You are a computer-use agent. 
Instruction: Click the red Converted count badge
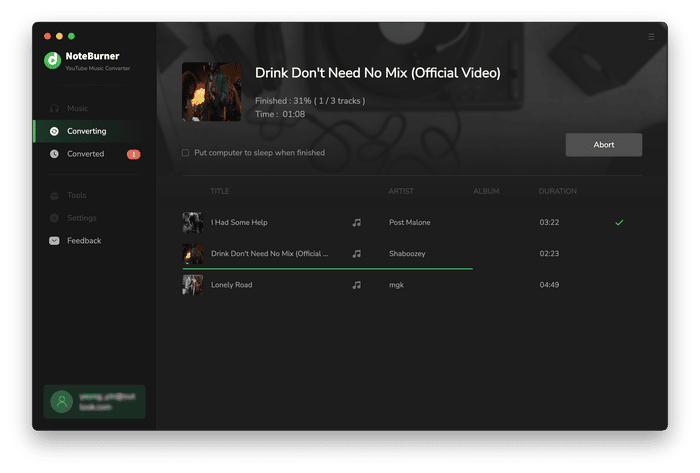(x=133, y=154)
